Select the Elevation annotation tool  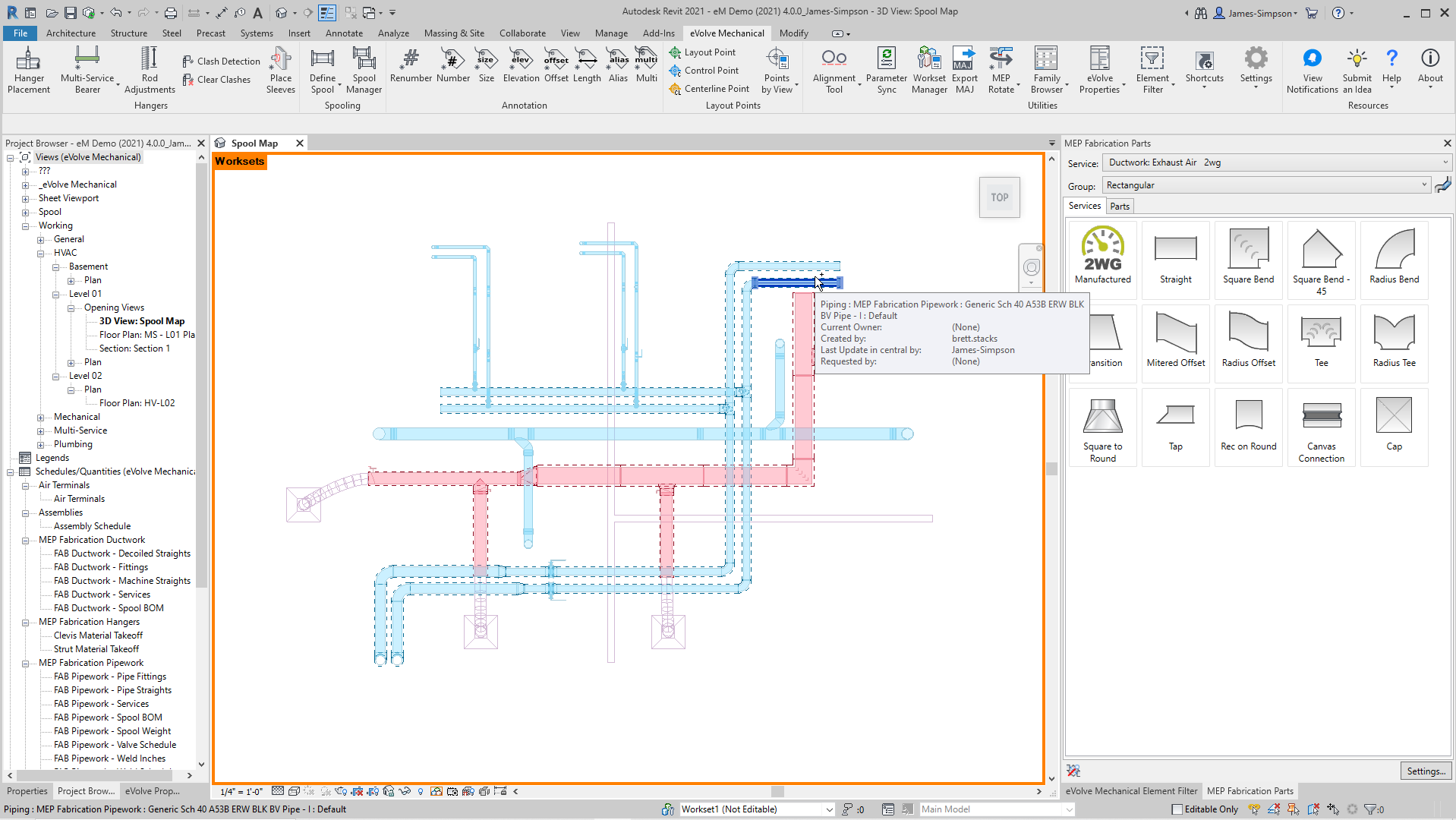522,65
